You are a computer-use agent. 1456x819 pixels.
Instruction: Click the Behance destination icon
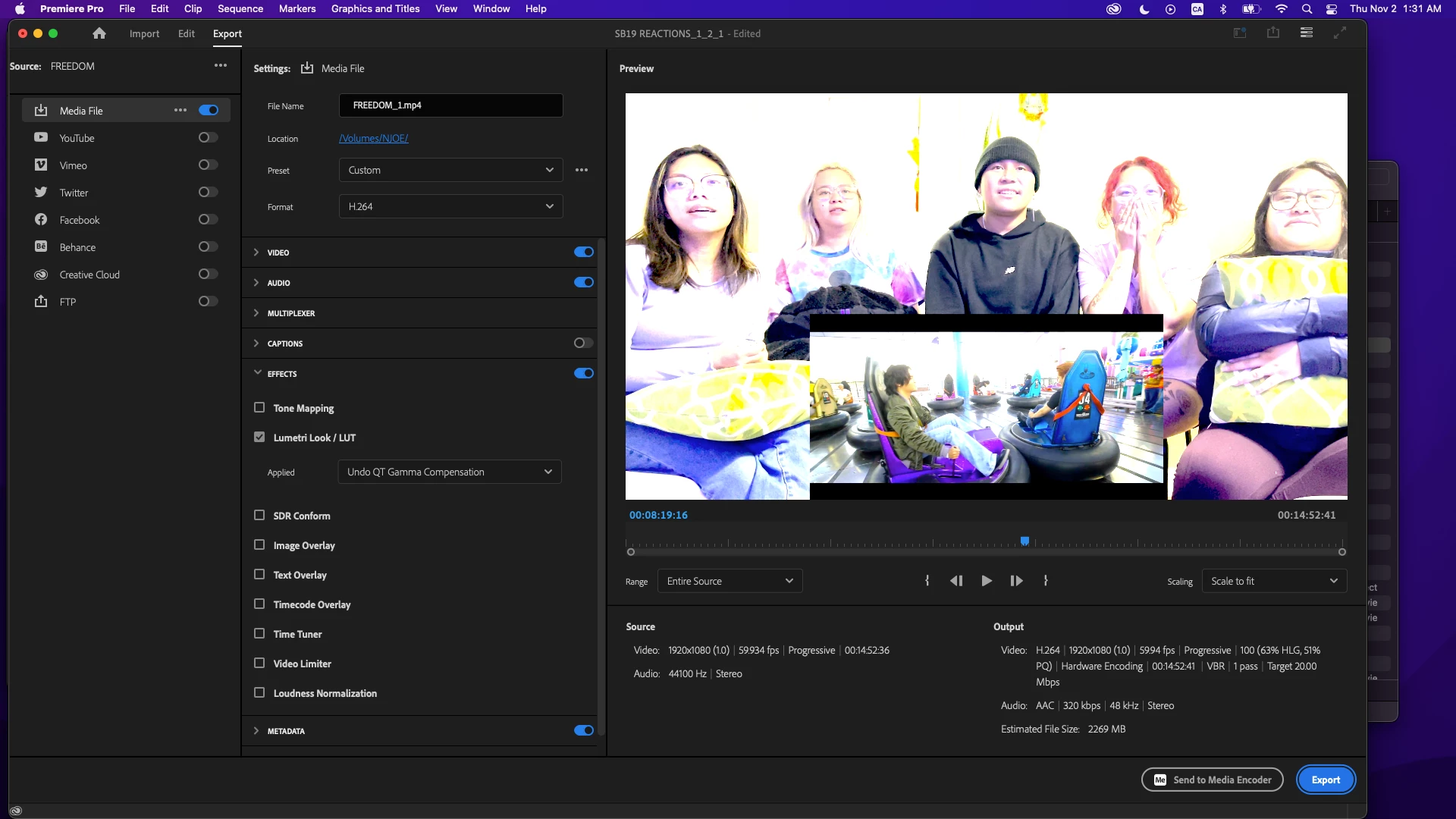click(41, 247)
